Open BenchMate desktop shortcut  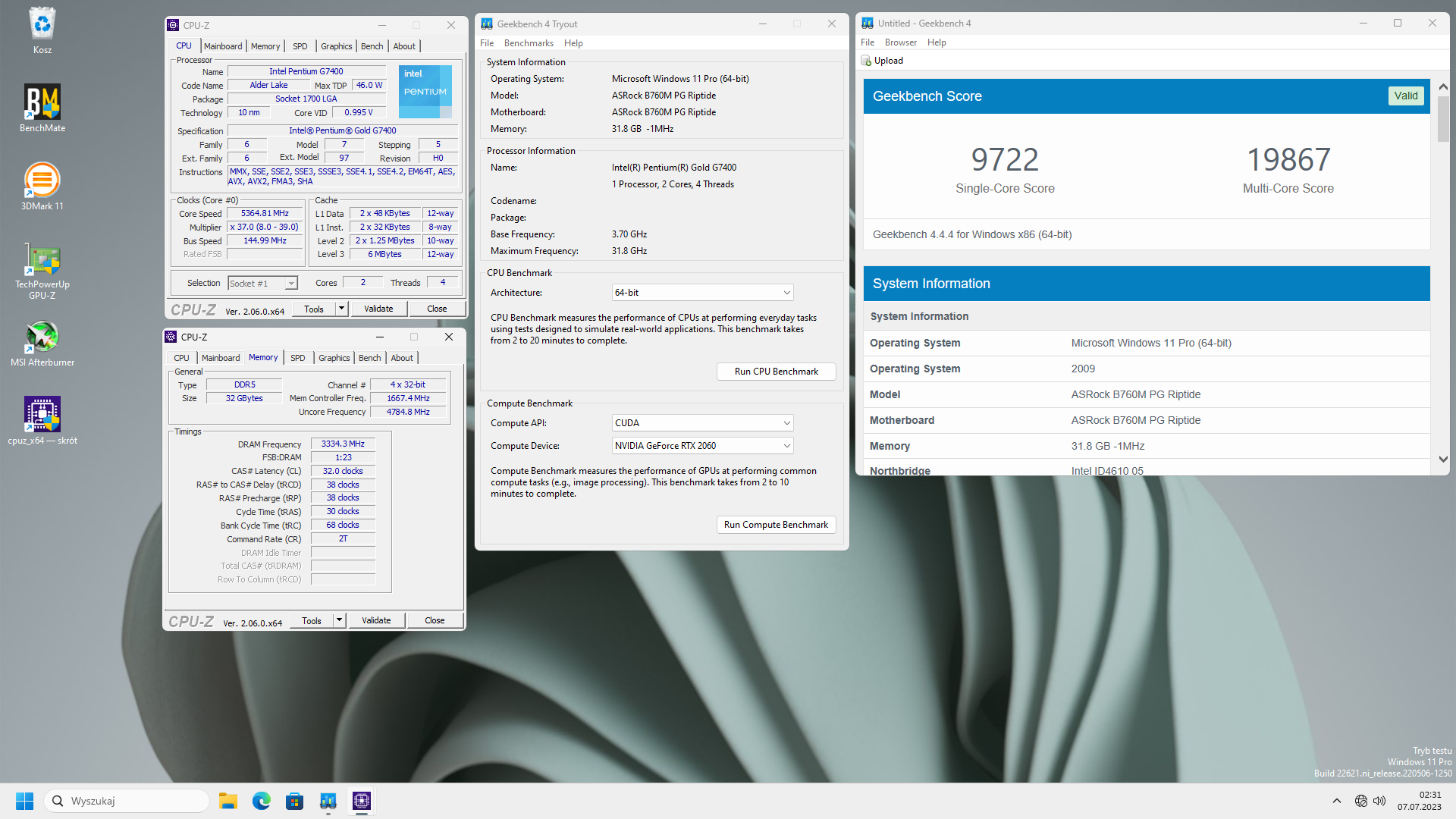[x=42, y=108]
